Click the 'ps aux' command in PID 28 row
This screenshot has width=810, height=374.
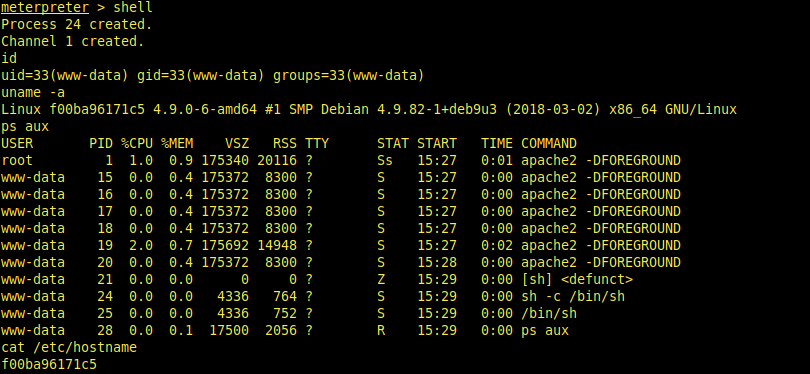[544, 331]
